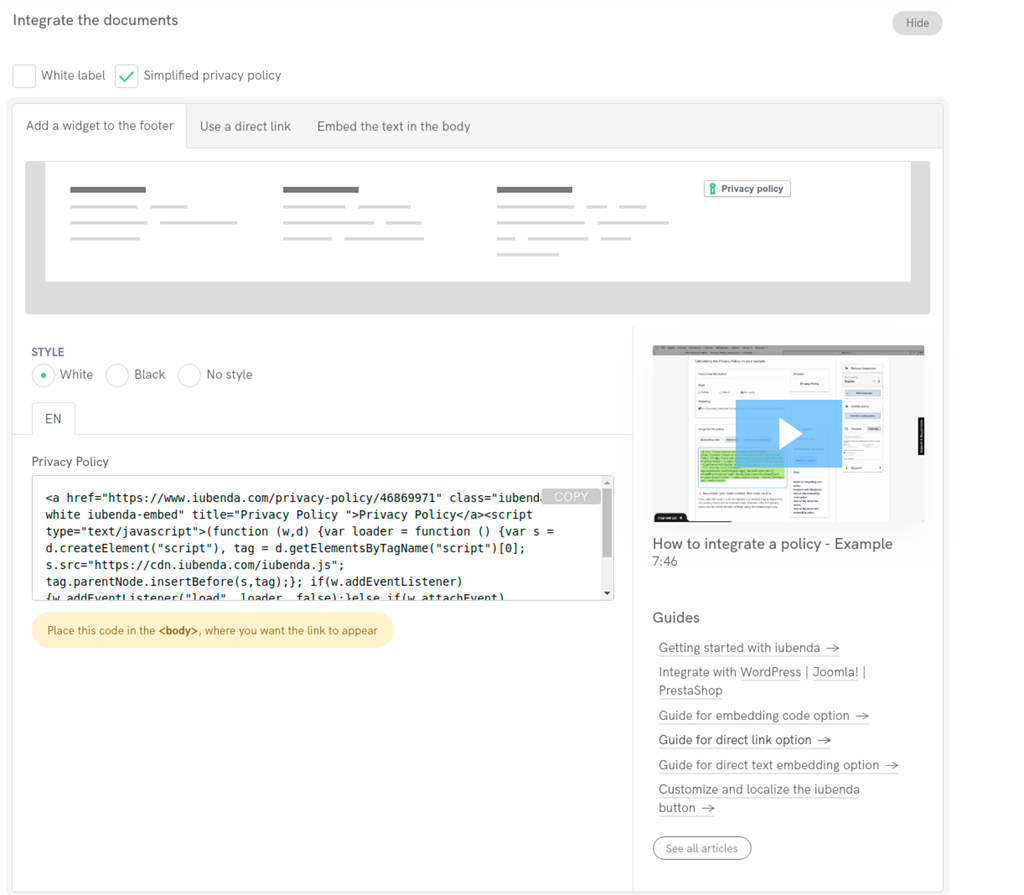Screen dimensions: 1024x895
Task: Select Add a widget to the footer tab
Action: [100, 126]
